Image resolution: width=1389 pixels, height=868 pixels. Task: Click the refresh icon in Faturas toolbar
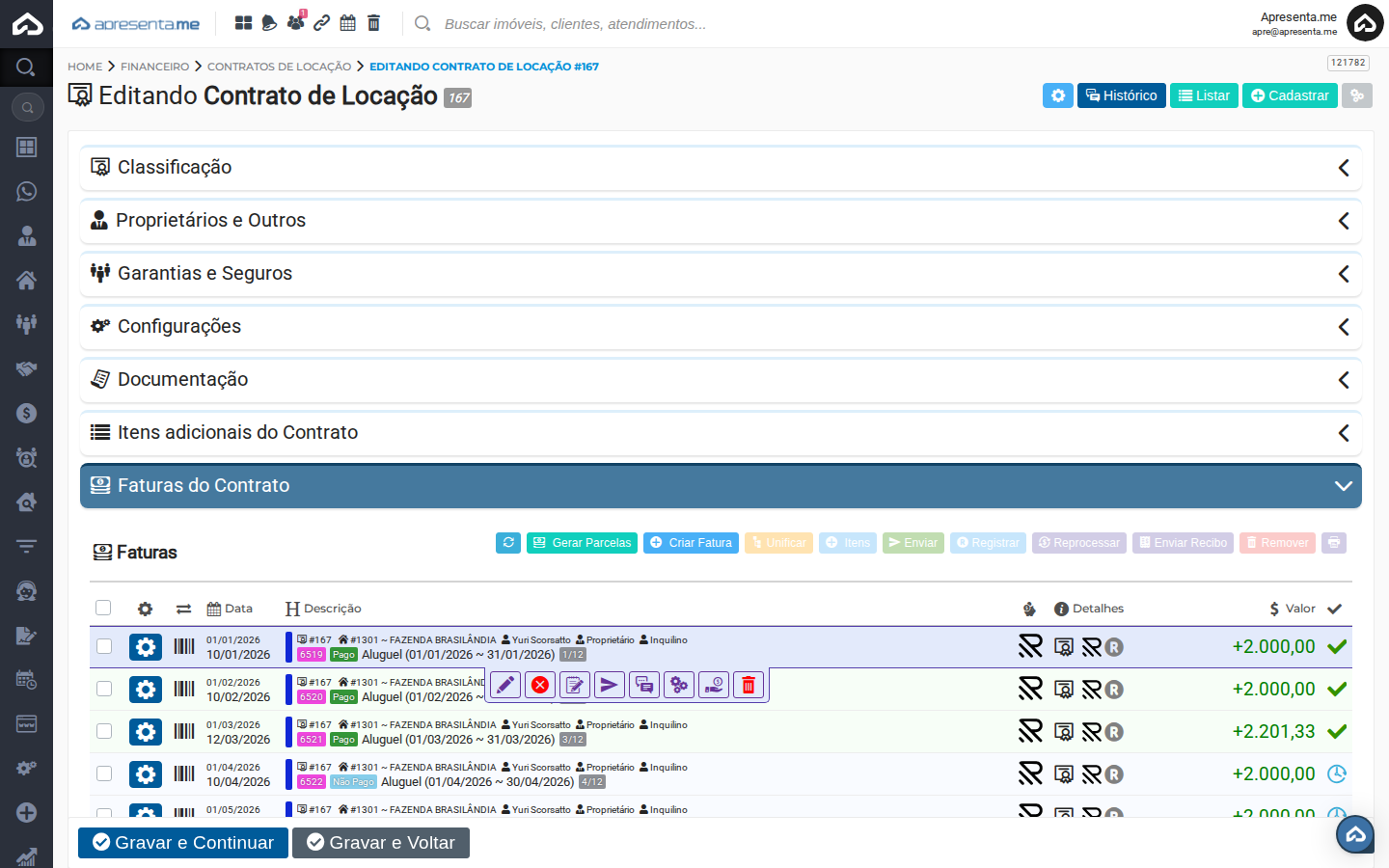tap(508, 543)
